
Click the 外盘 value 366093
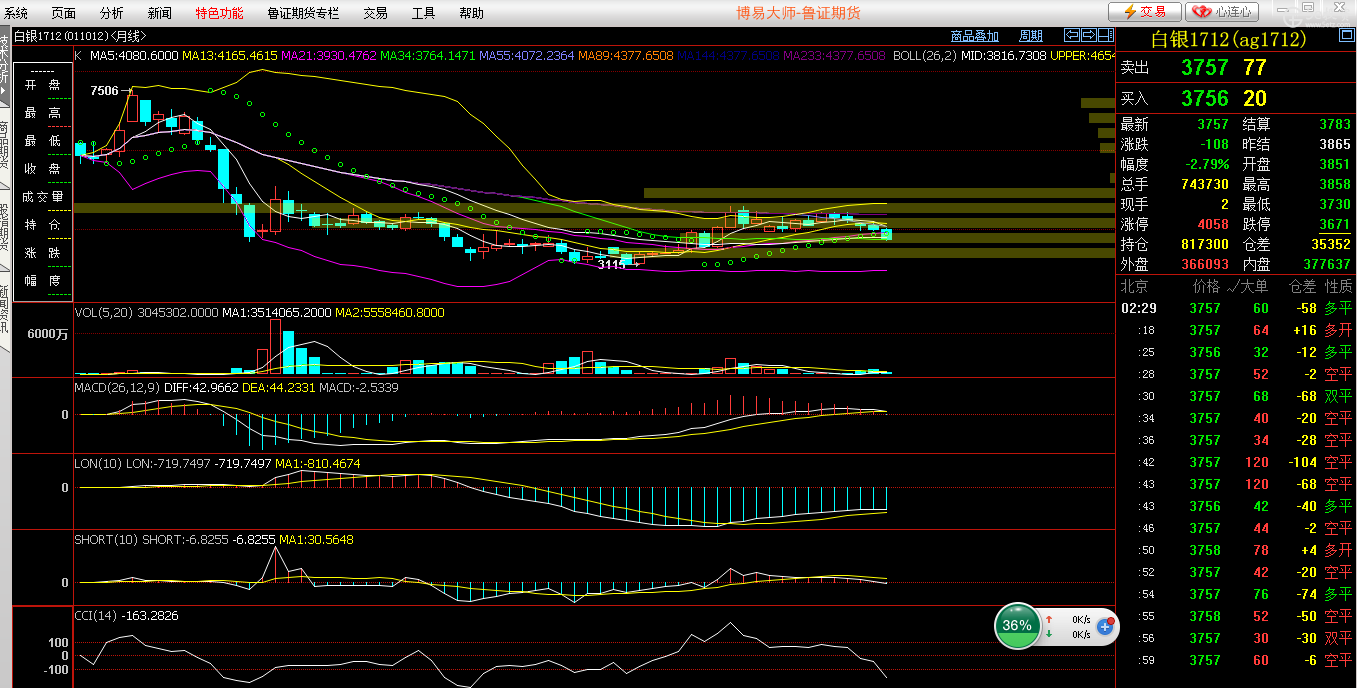1204,264
